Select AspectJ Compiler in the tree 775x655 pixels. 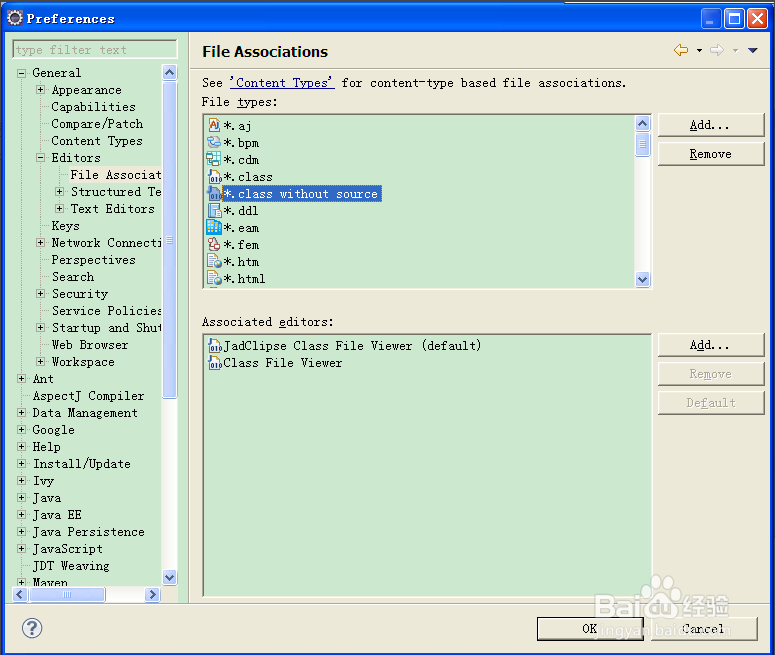88,395
